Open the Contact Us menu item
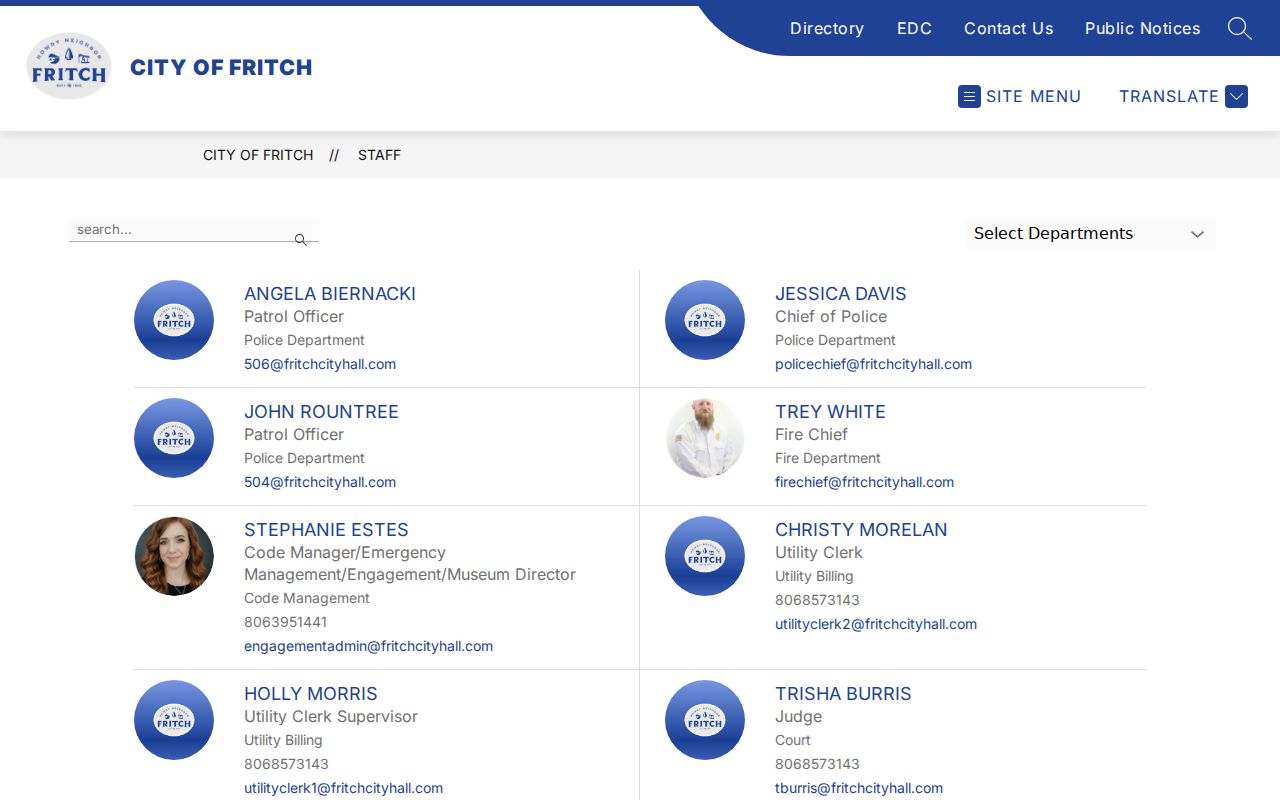1280x800 pixels. [1008, 28]
